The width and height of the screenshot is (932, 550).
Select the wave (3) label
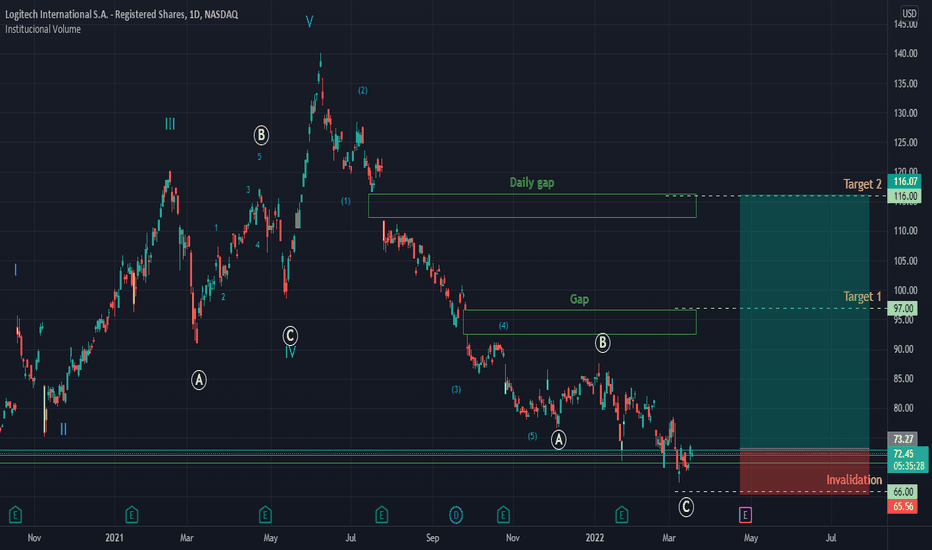(x=456, y=389)
